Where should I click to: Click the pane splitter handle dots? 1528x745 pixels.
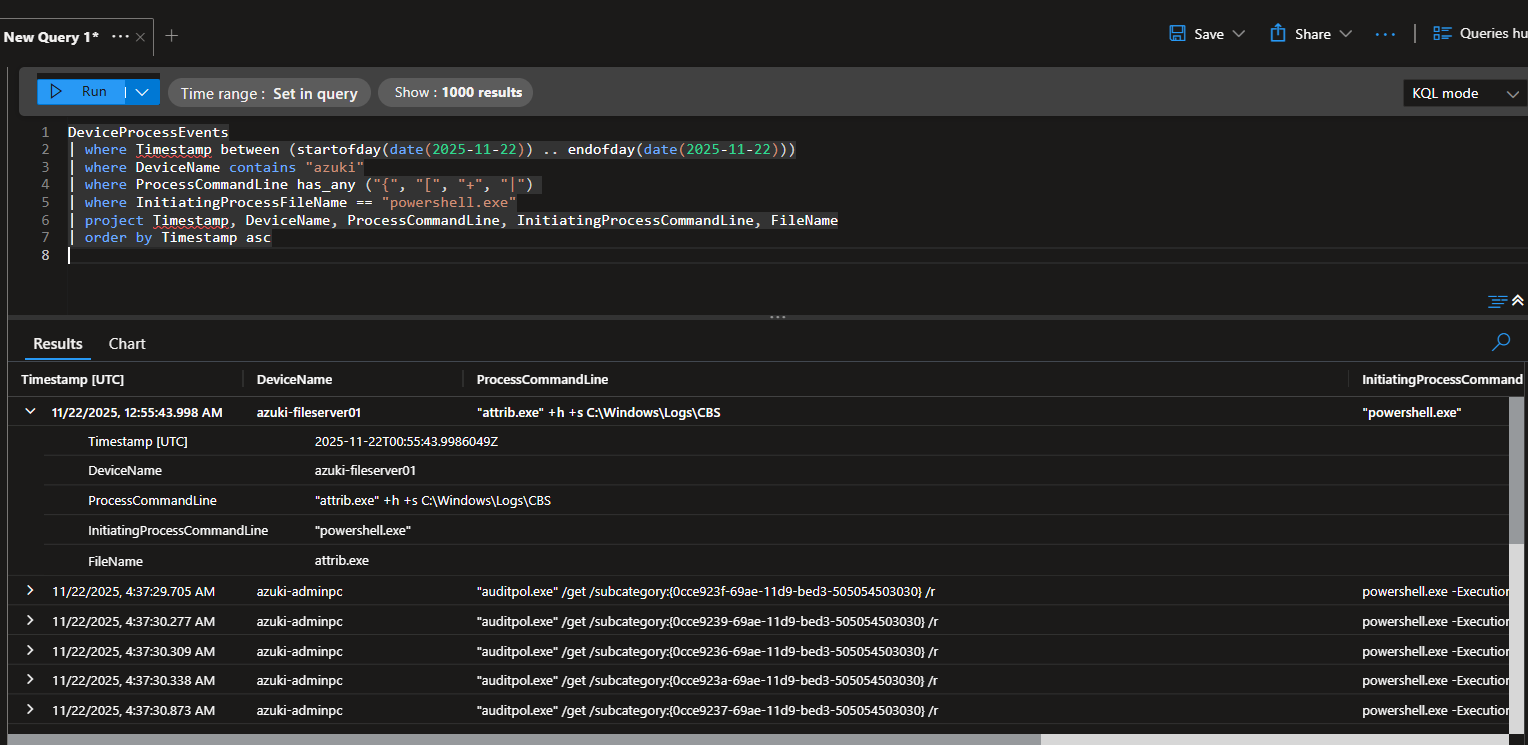(778, 317)
